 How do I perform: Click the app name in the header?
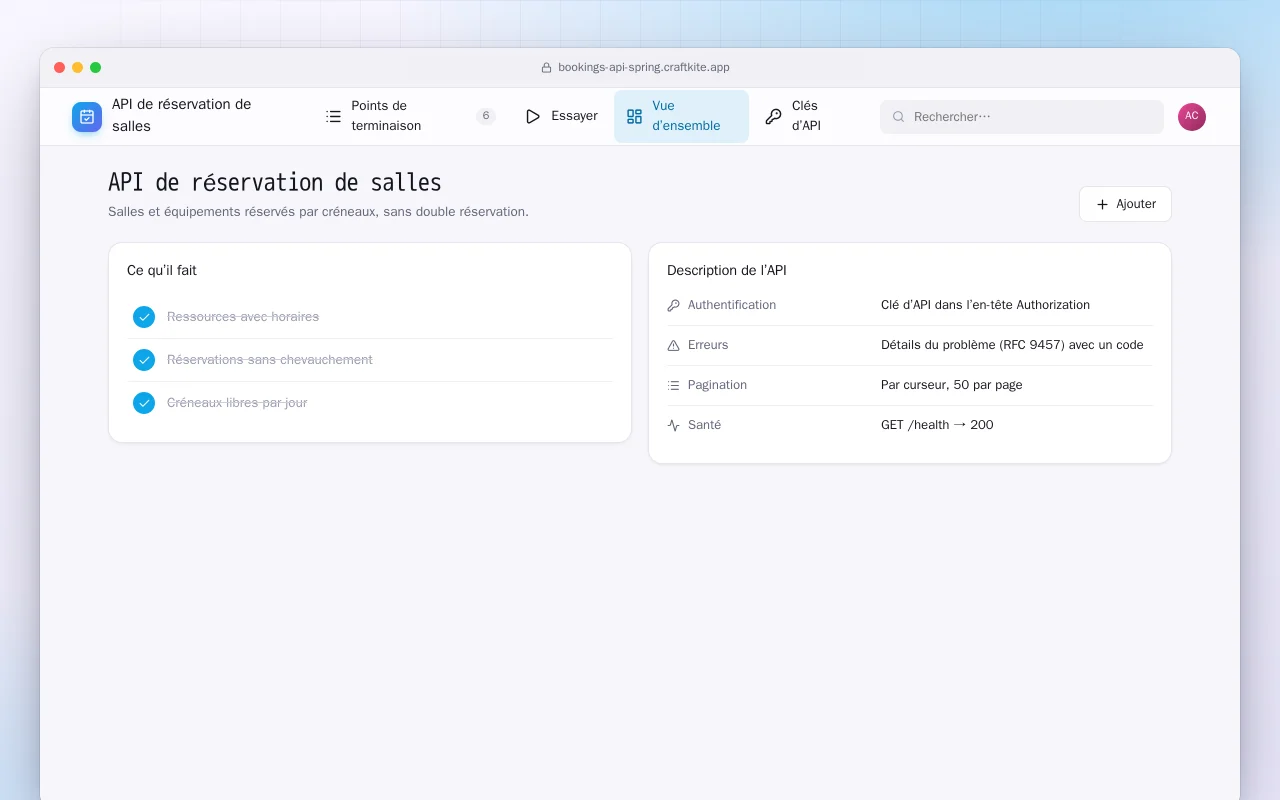181,116
